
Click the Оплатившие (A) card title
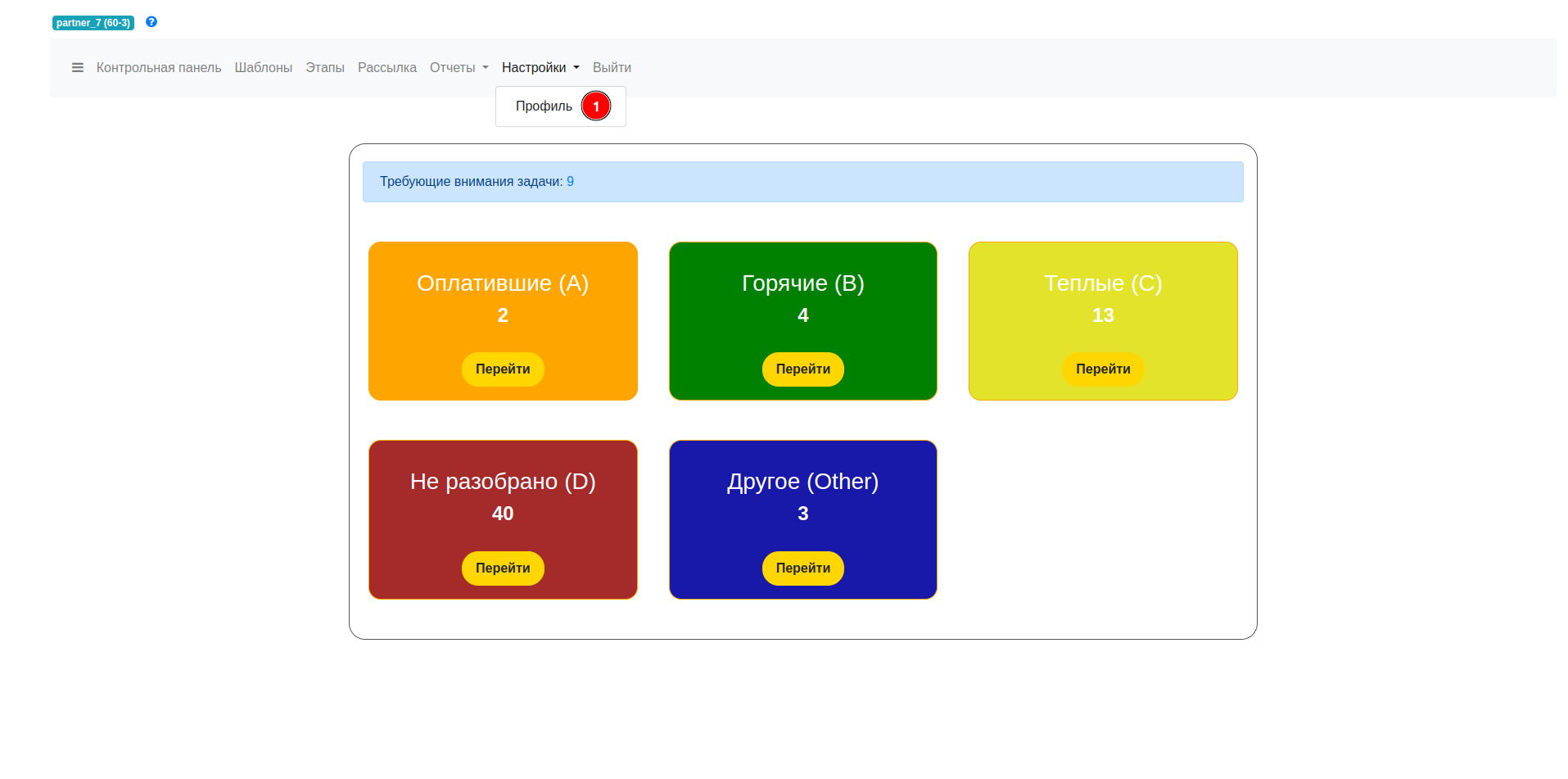(x=503, y=283)
